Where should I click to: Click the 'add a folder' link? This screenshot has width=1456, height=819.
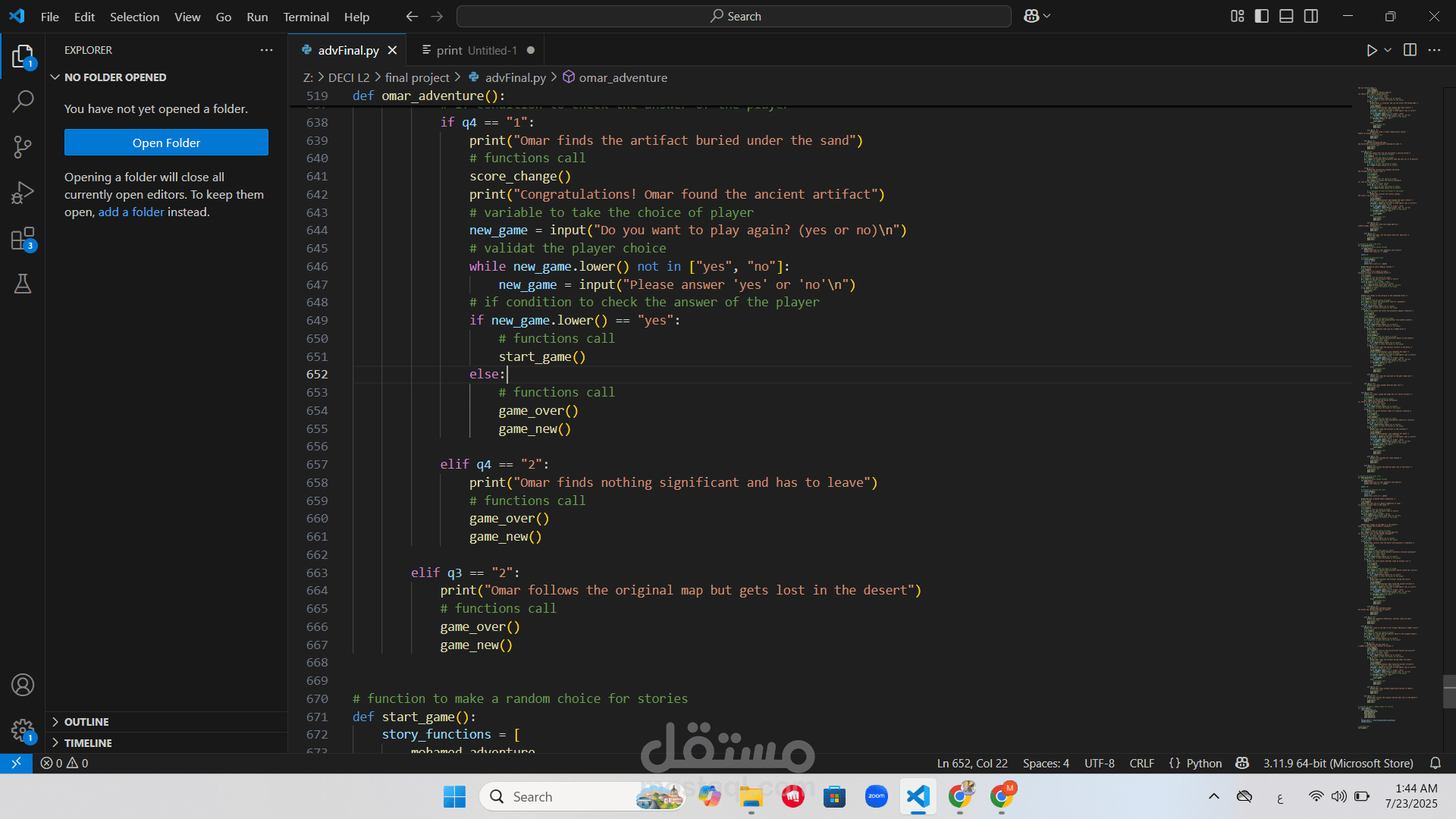130,212
